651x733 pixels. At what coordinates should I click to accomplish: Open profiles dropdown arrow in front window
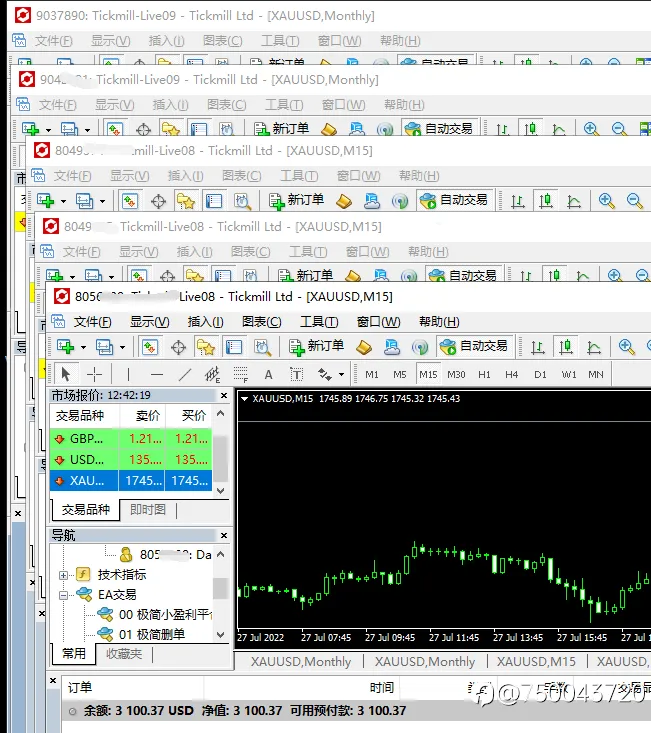click(x=122, y=347)
